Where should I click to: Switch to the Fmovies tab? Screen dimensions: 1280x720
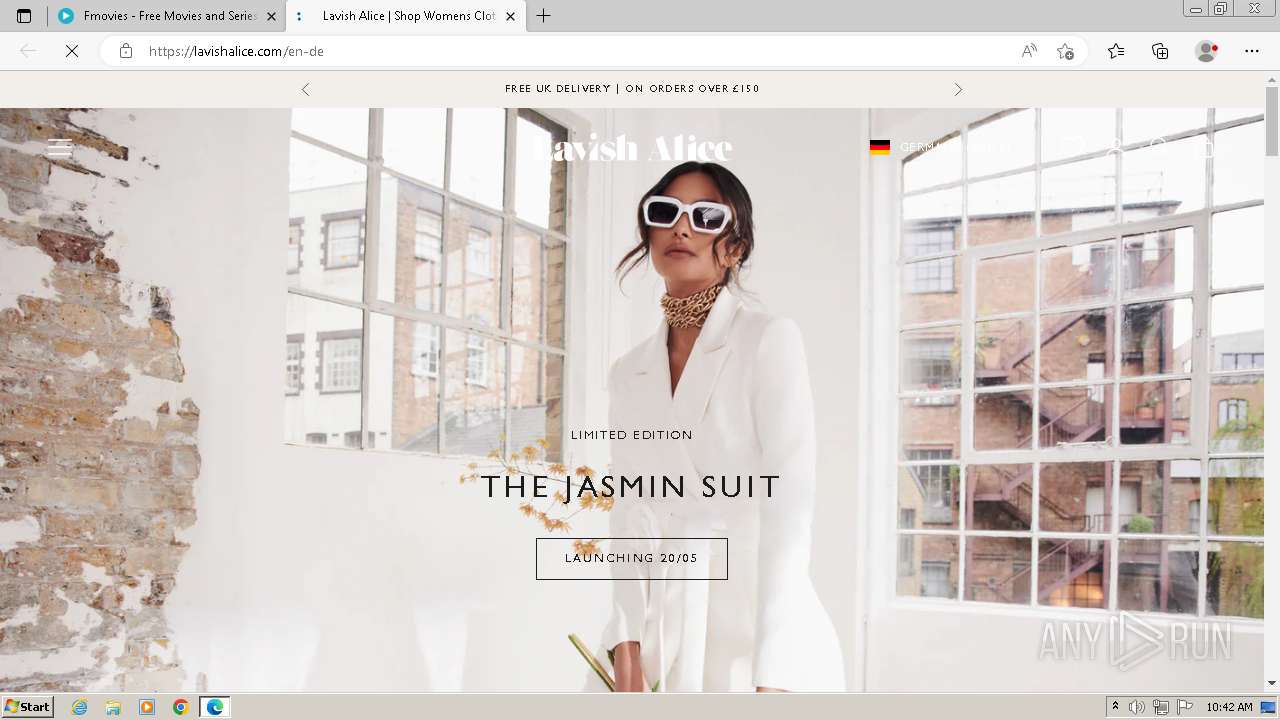point(167,16)
